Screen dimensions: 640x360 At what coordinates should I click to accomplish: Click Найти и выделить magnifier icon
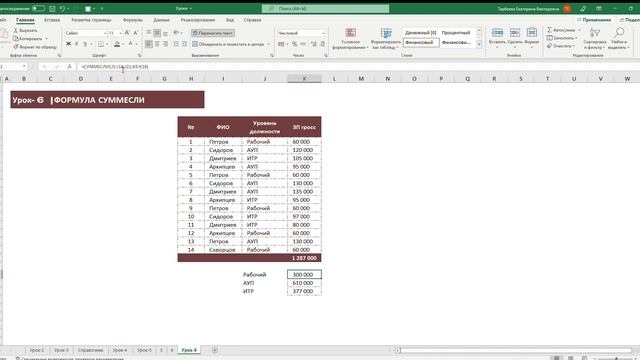(619, 33)
